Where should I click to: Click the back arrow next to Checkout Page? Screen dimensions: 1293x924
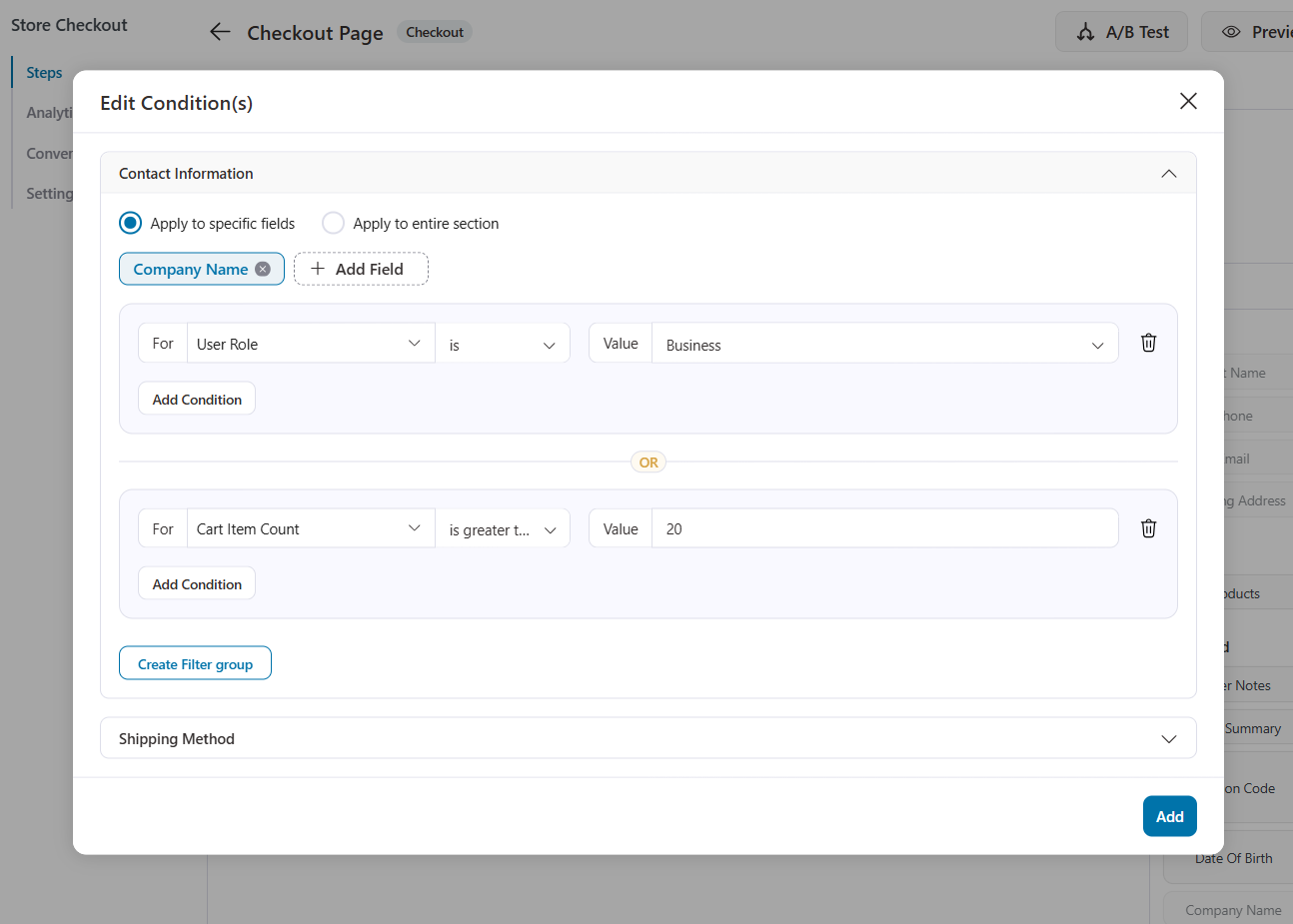tap(220, 31)
